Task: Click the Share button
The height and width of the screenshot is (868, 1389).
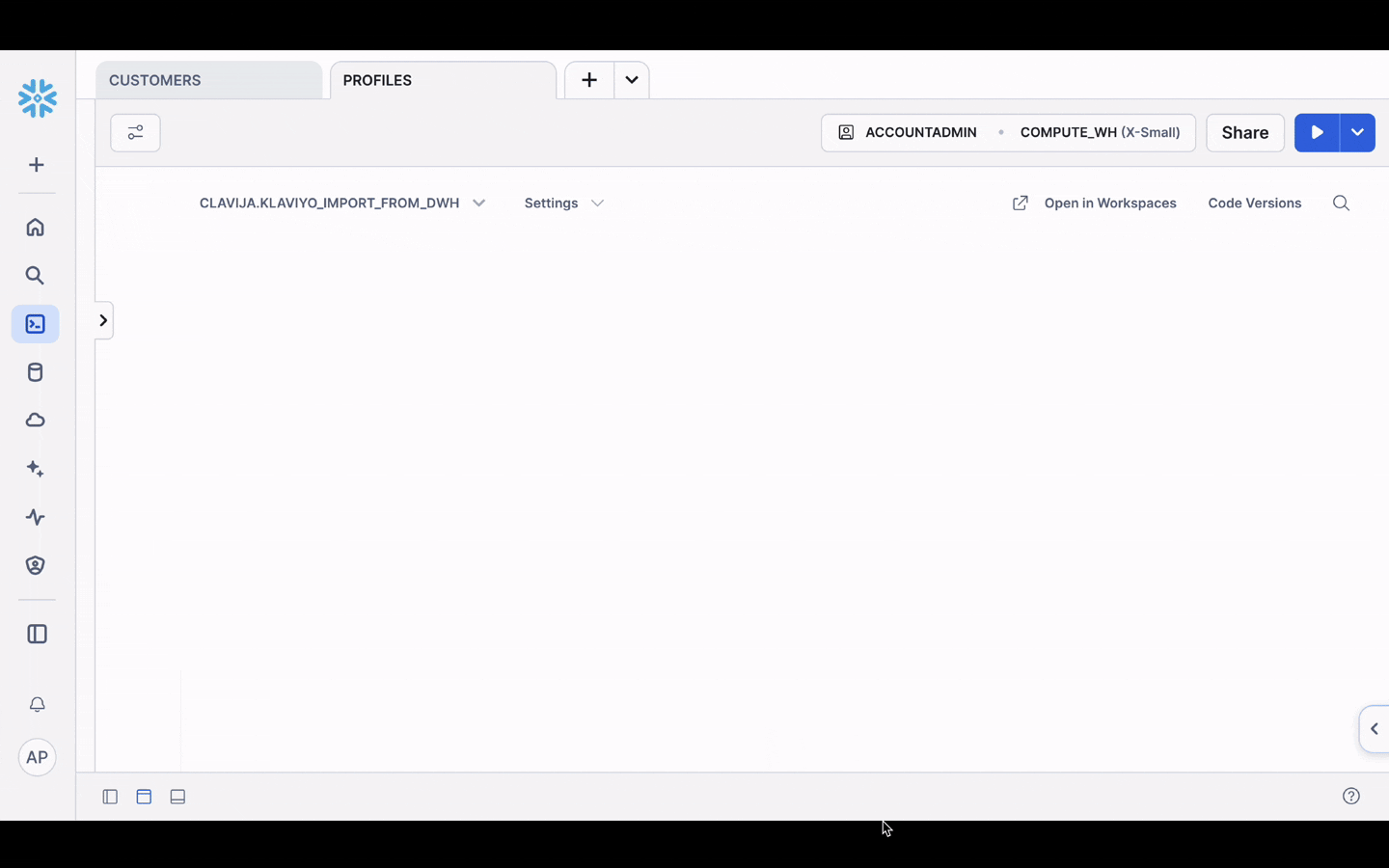Action: click(x=1244, y=132)
